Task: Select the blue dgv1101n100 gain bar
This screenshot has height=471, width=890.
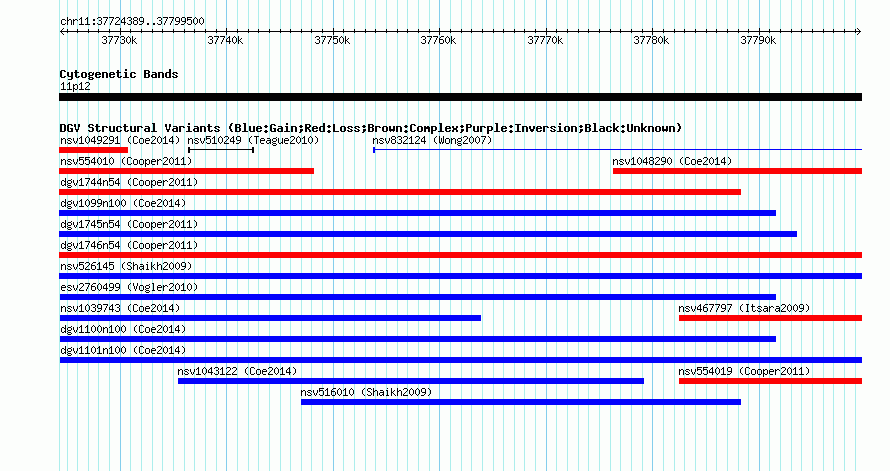Action: coord(461,360)
